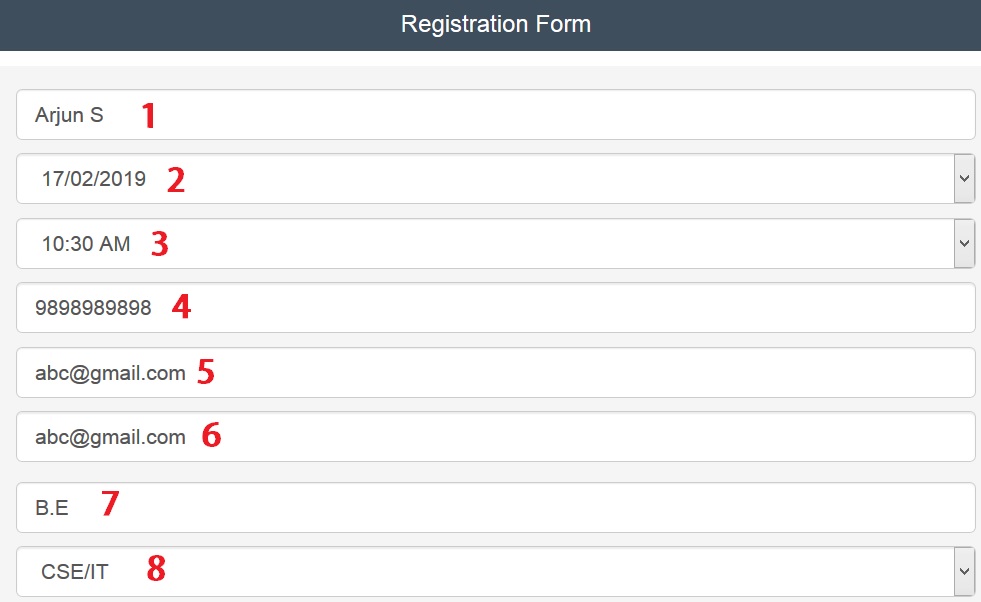Click the arrow button on time field

(964, 244)
